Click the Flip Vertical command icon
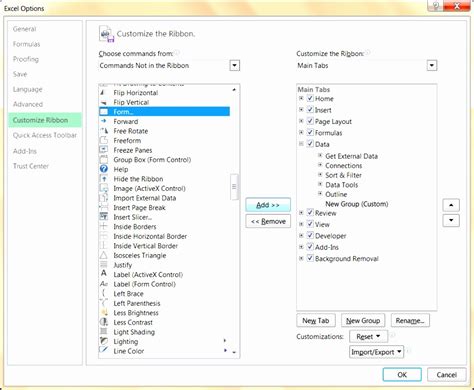 pos(104,102)
